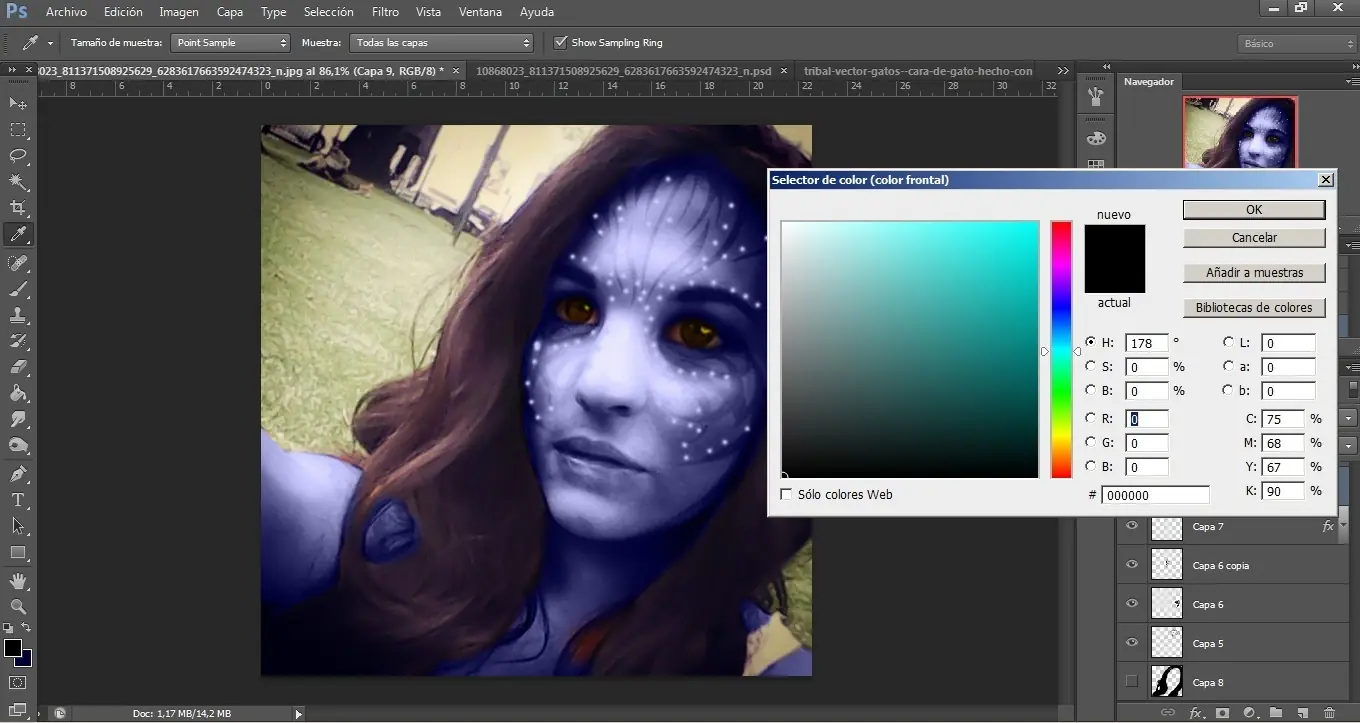Click OK in color picker
The width and height of the screenshot is (1360, 723).
coord(1254,209)
